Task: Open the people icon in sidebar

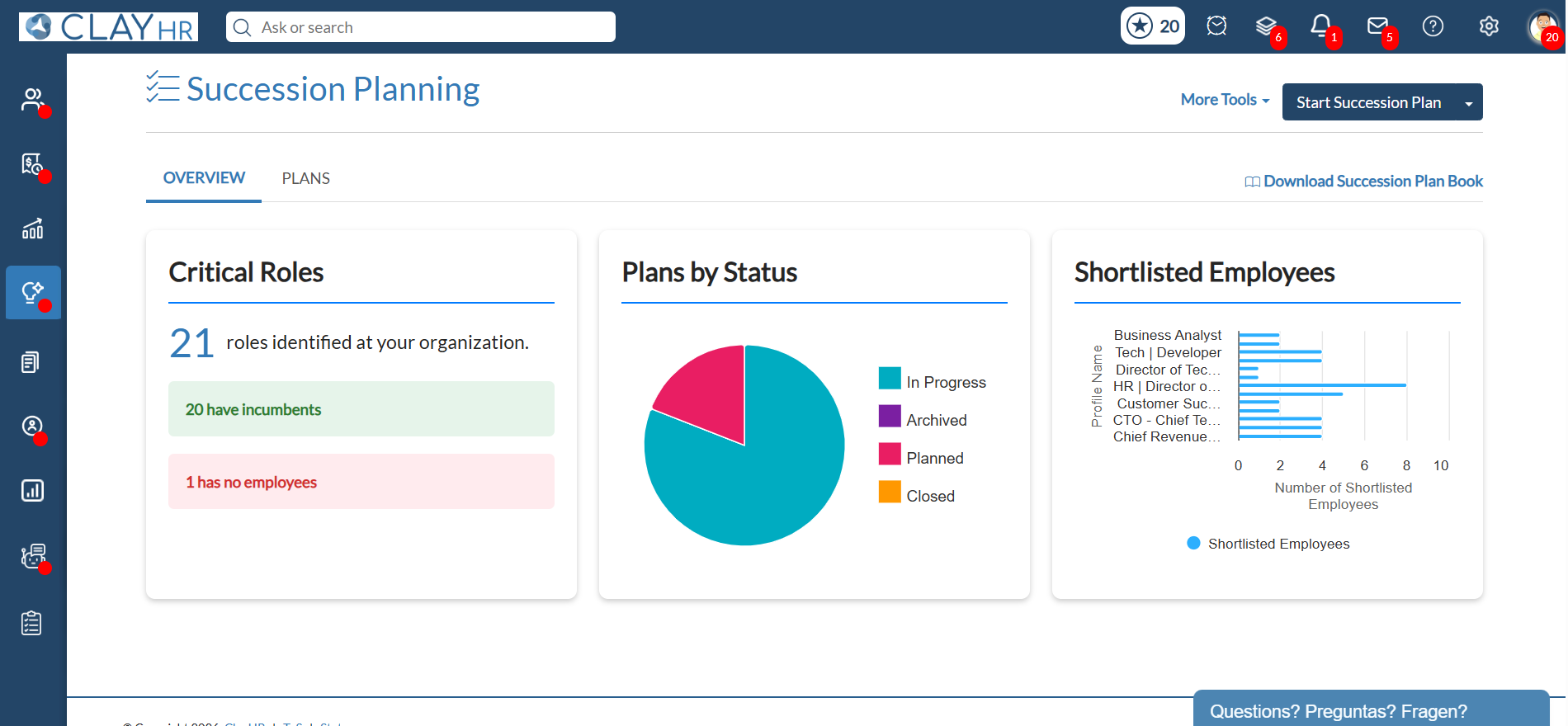Action: [x=32, y=100]
